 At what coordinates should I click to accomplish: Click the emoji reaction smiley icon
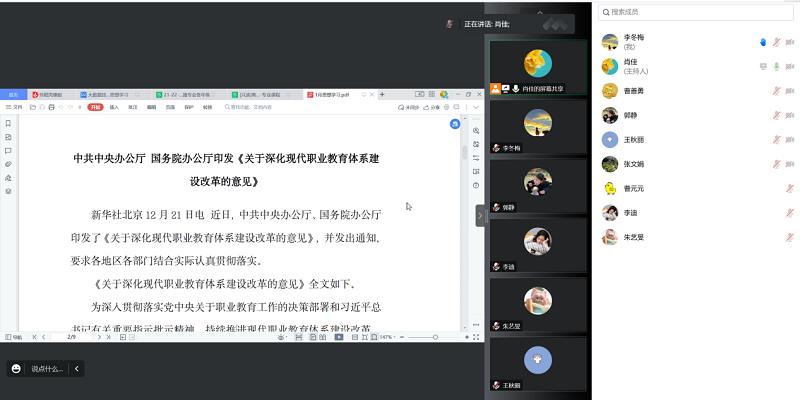pos(16,368)
